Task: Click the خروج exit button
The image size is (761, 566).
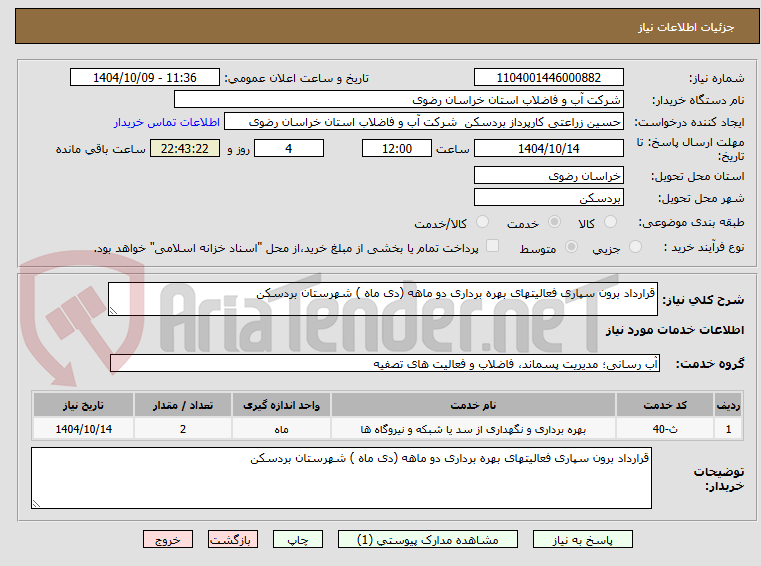Action: (168, 539)
